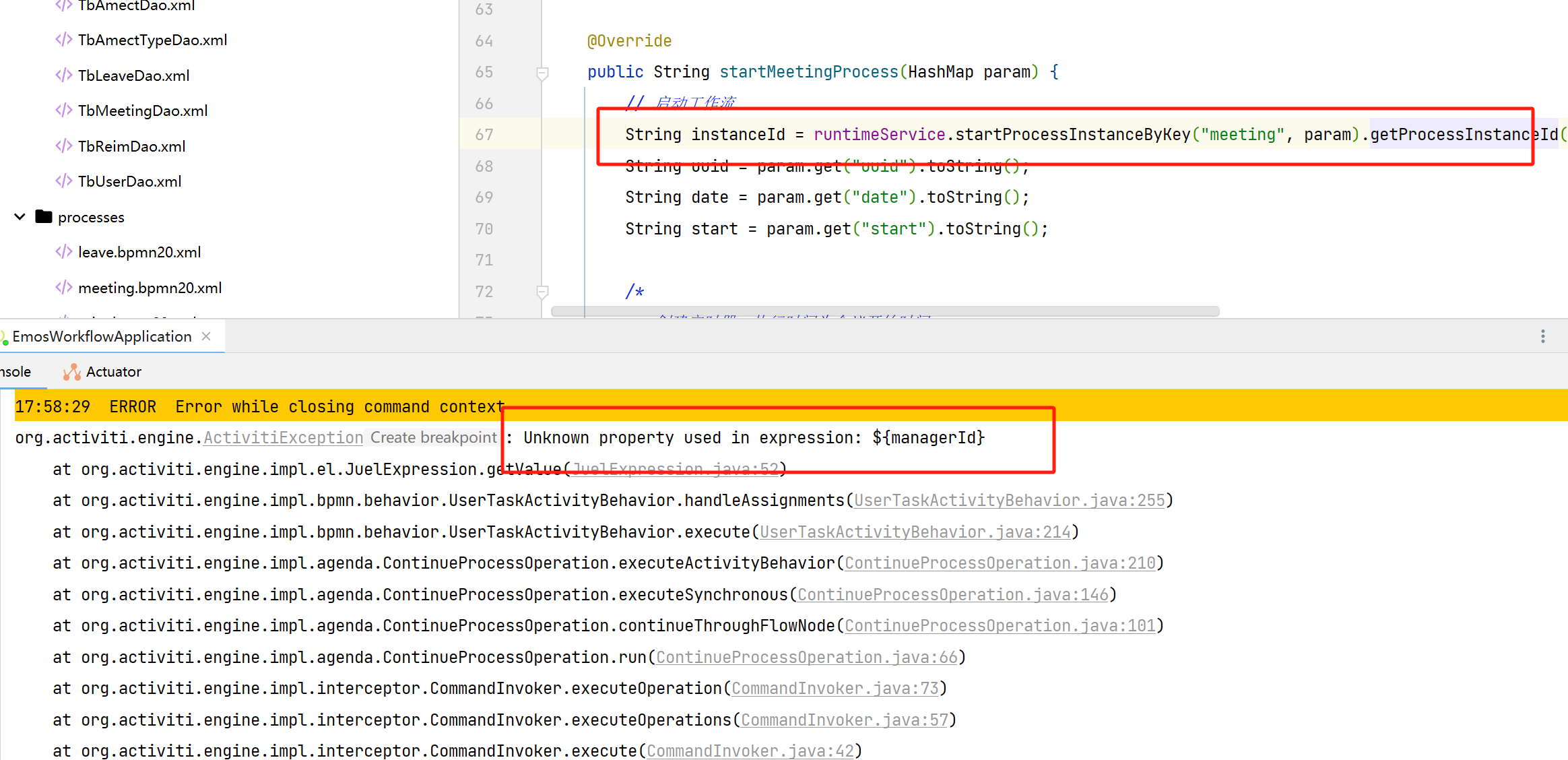Fold the startMeetingProcess method at line 65
This screenshot has width=1568, height=760.
coord(542,73)
